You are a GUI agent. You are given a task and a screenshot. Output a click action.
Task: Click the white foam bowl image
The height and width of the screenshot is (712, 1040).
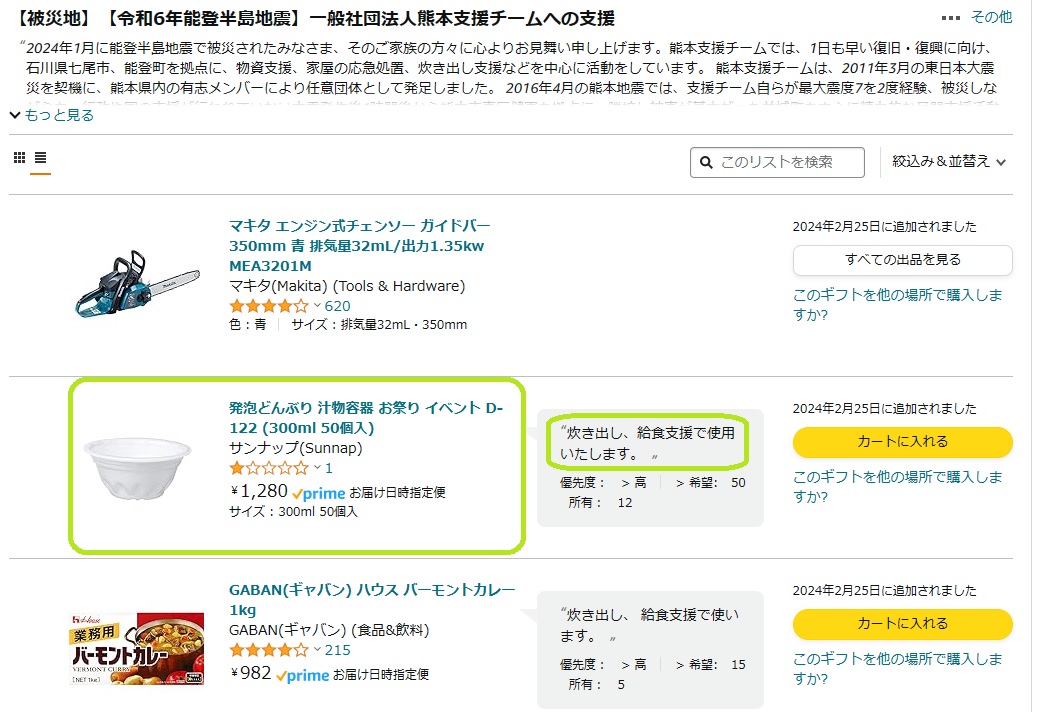coord(137,468)
